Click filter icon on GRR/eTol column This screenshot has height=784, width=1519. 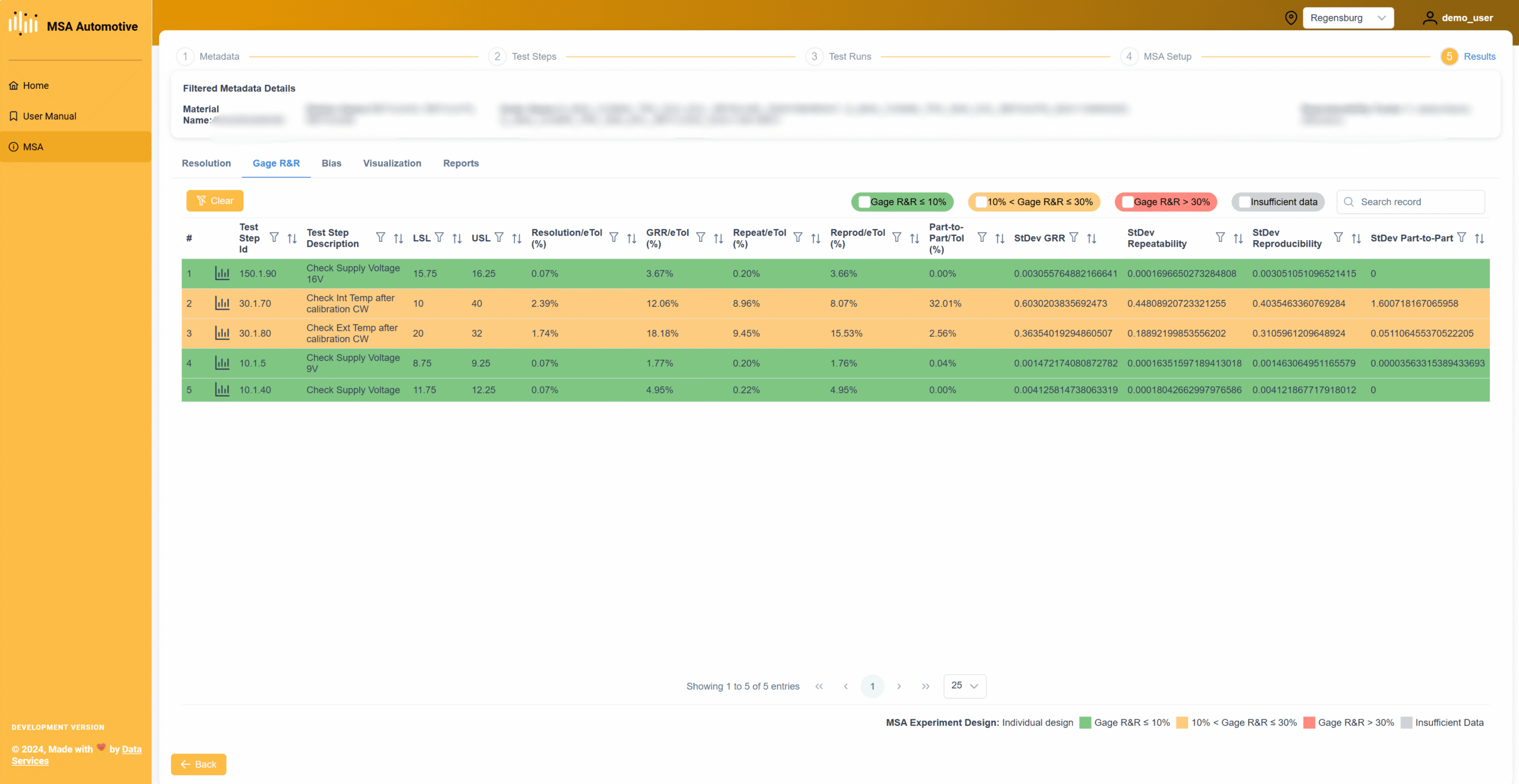[x=701, y=238]
